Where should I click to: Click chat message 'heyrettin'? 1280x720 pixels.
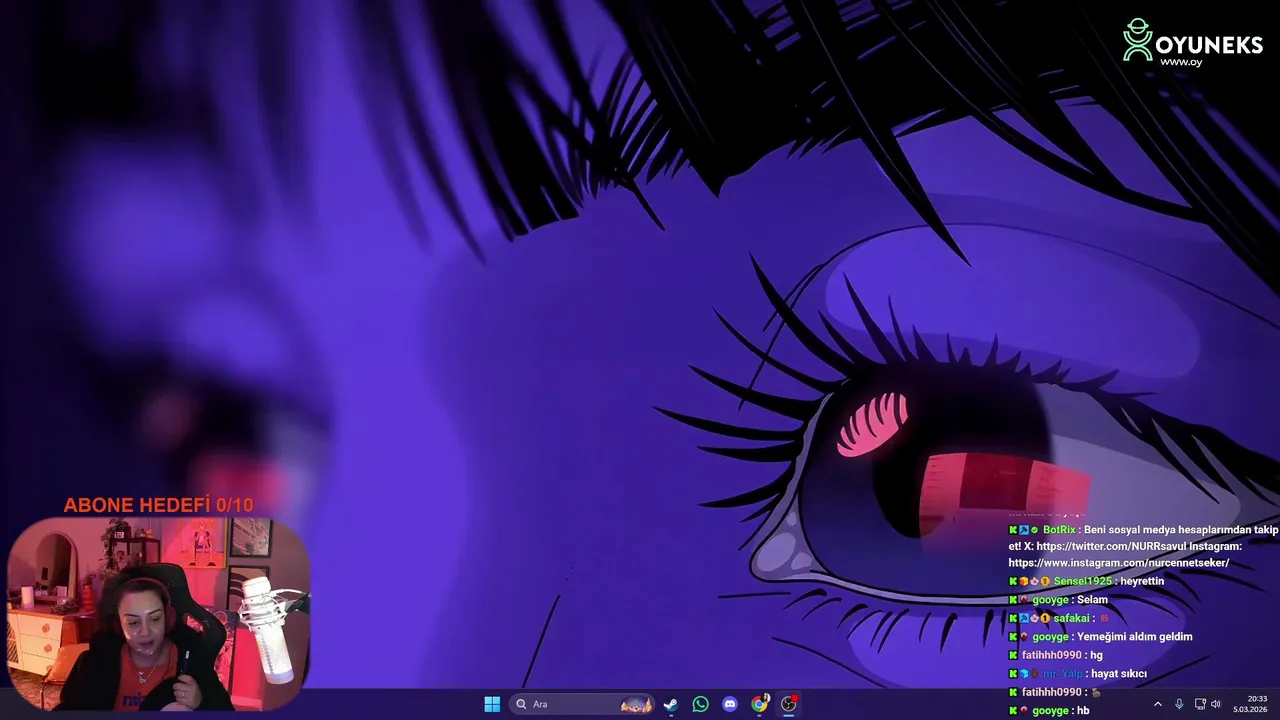[1142, 581]
